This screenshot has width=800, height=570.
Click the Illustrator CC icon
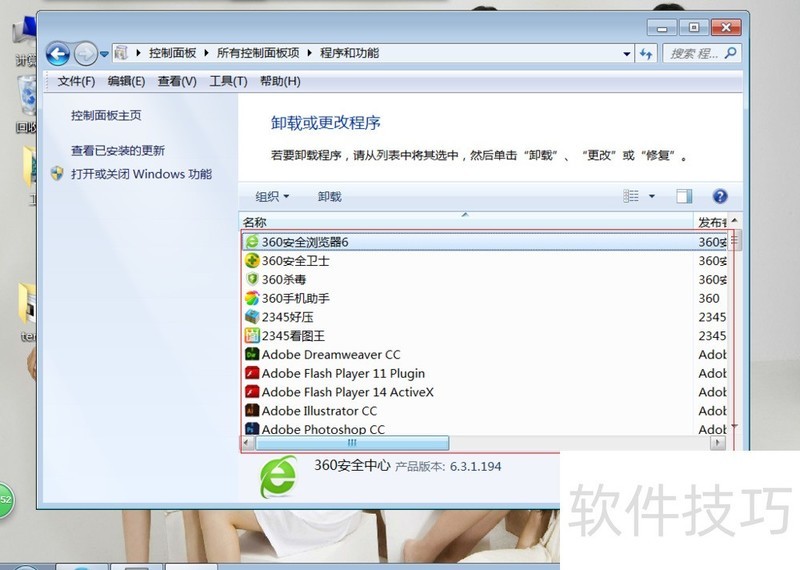252,410
